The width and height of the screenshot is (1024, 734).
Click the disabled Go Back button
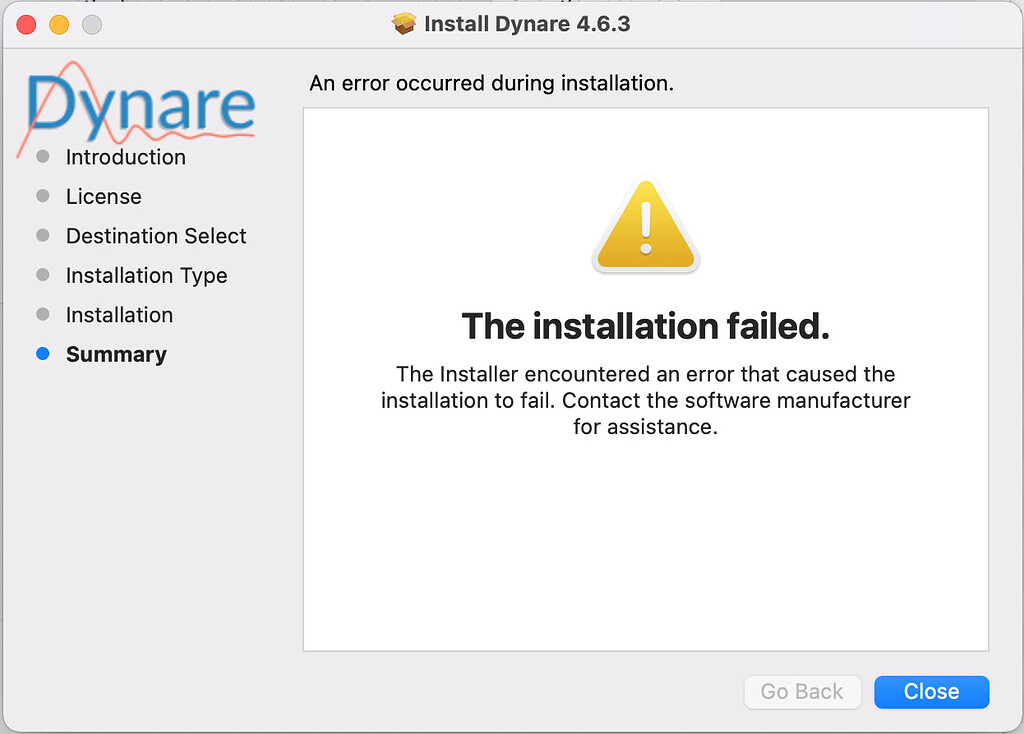[x=802, y=691]
